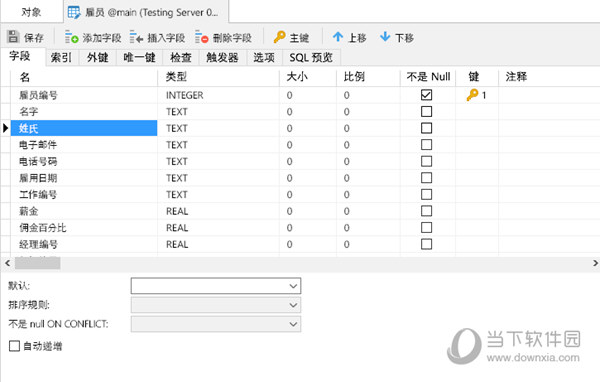Click the Primary Key (主键) key icon
600x382 pixels.
pos(279,37)
